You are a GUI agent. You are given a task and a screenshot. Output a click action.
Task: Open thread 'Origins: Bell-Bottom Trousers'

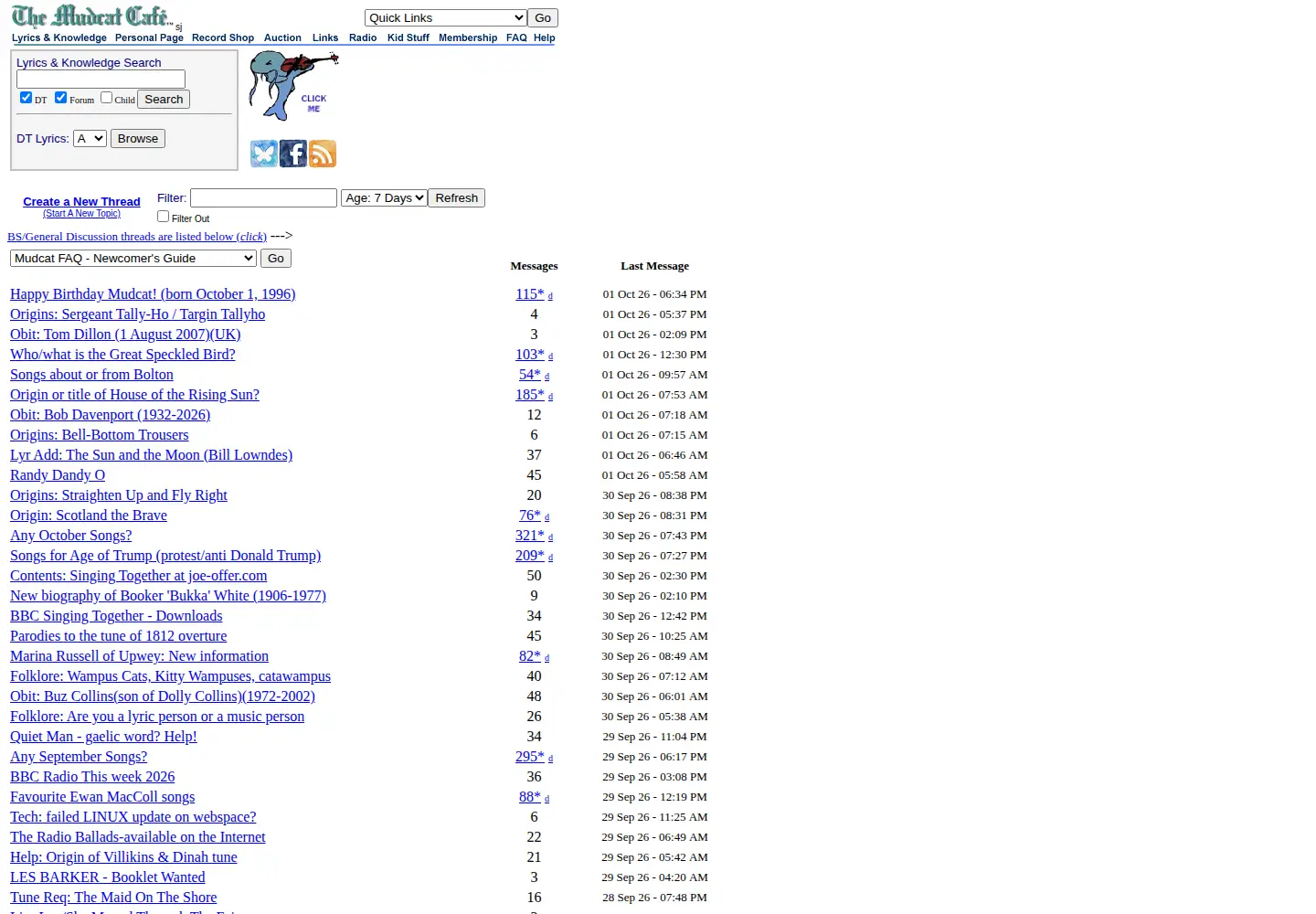[100, 435]
